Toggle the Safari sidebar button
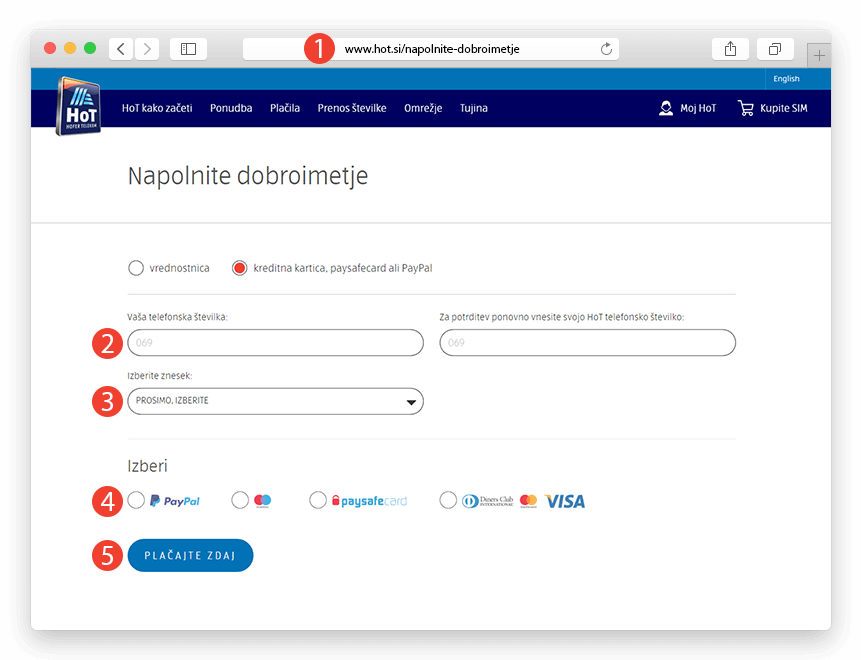Viewport: 861px width, 660px height. coord(188,49)
